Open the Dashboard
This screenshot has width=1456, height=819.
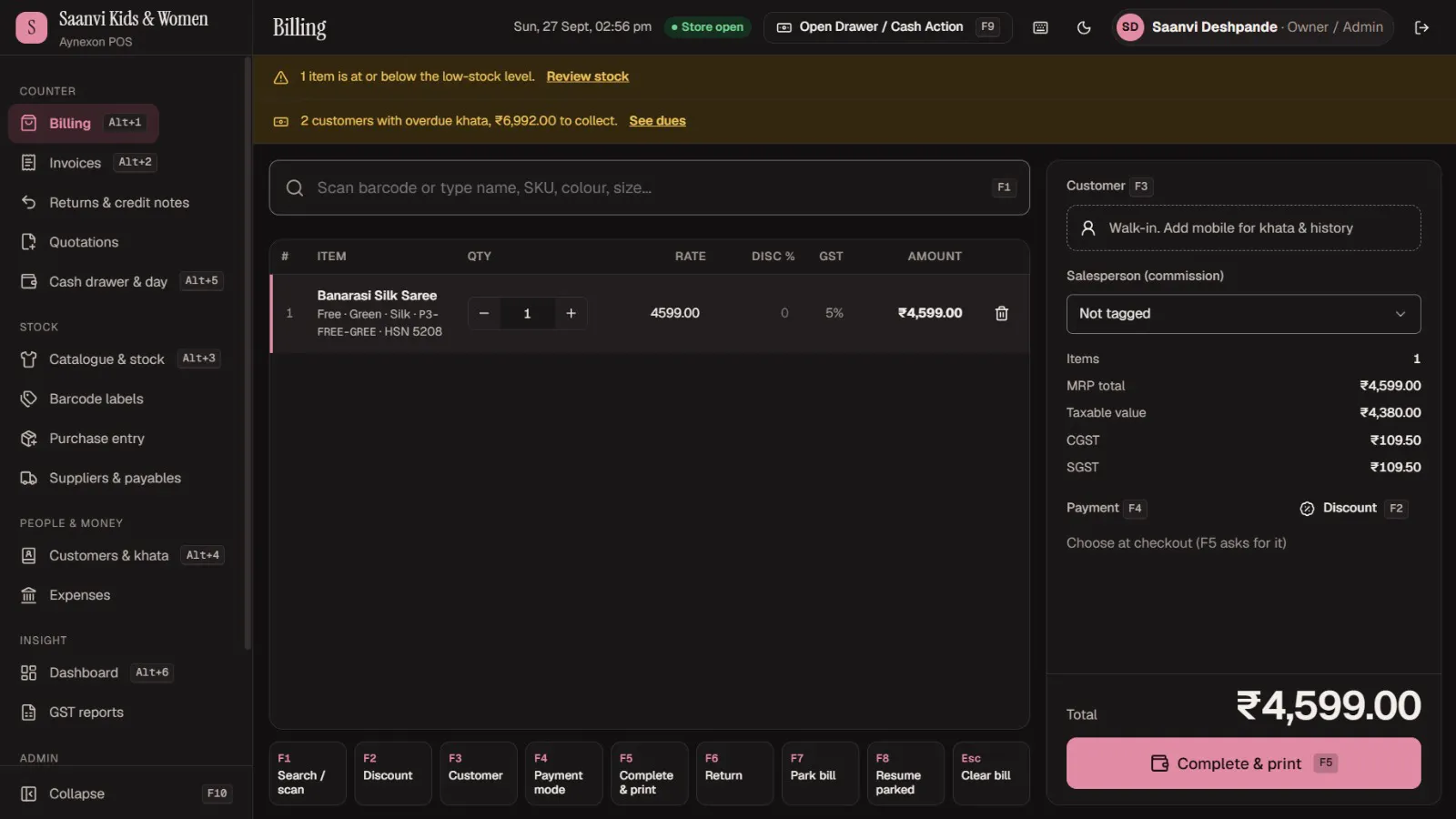tap(96, 672)
